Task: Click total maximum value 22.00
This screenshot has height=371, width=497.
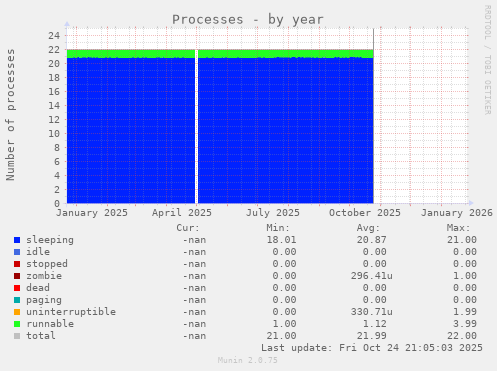Action: coord(462,336)
